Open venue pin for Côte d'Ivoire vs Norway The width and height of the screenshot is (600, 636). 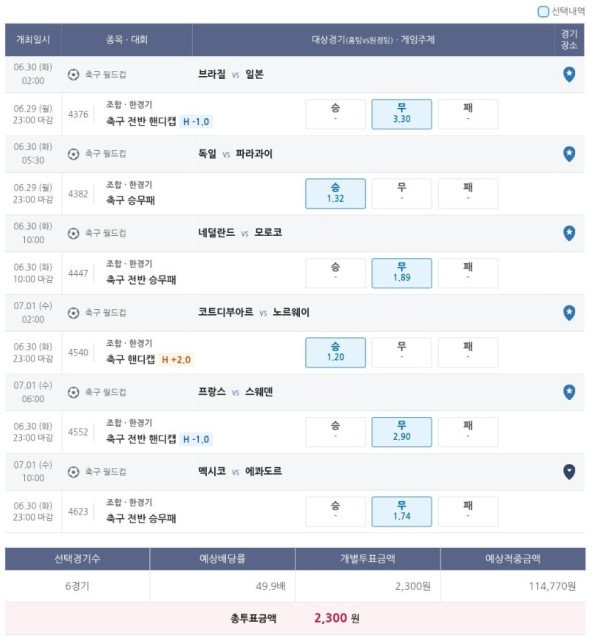coord(569,313)
